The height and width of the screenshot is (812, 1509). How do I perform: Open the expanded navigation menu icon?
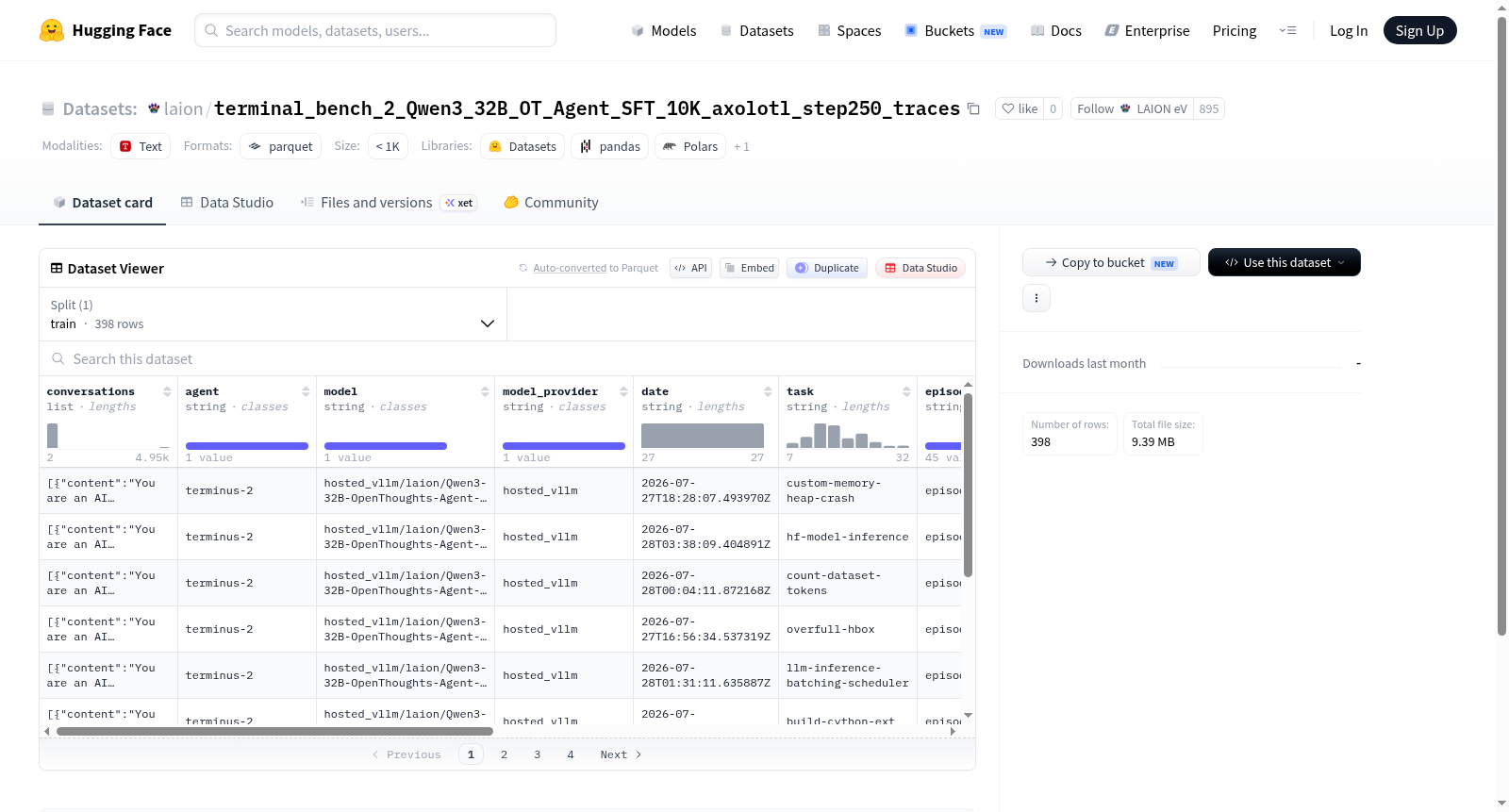tap(1287, 30)
